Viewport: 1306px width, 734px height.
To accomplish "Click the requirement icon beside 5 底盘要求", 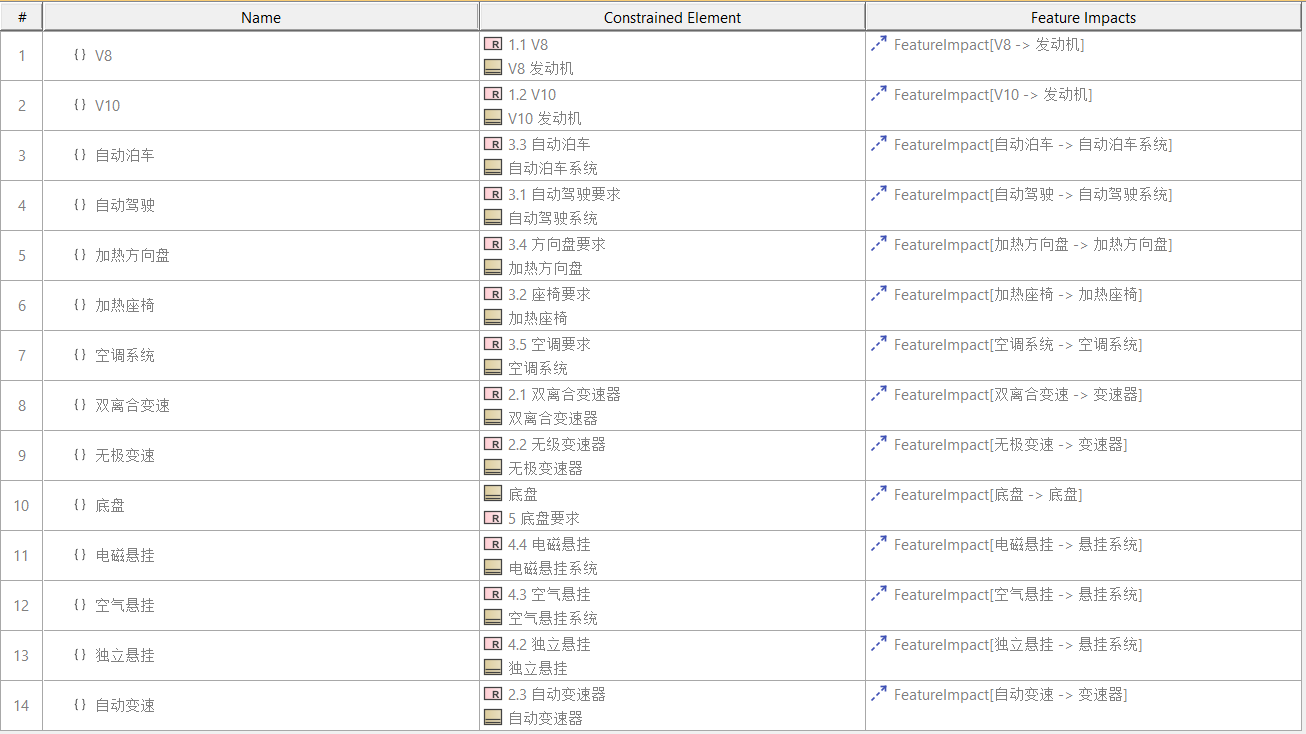I will click(x=492, y=518).
